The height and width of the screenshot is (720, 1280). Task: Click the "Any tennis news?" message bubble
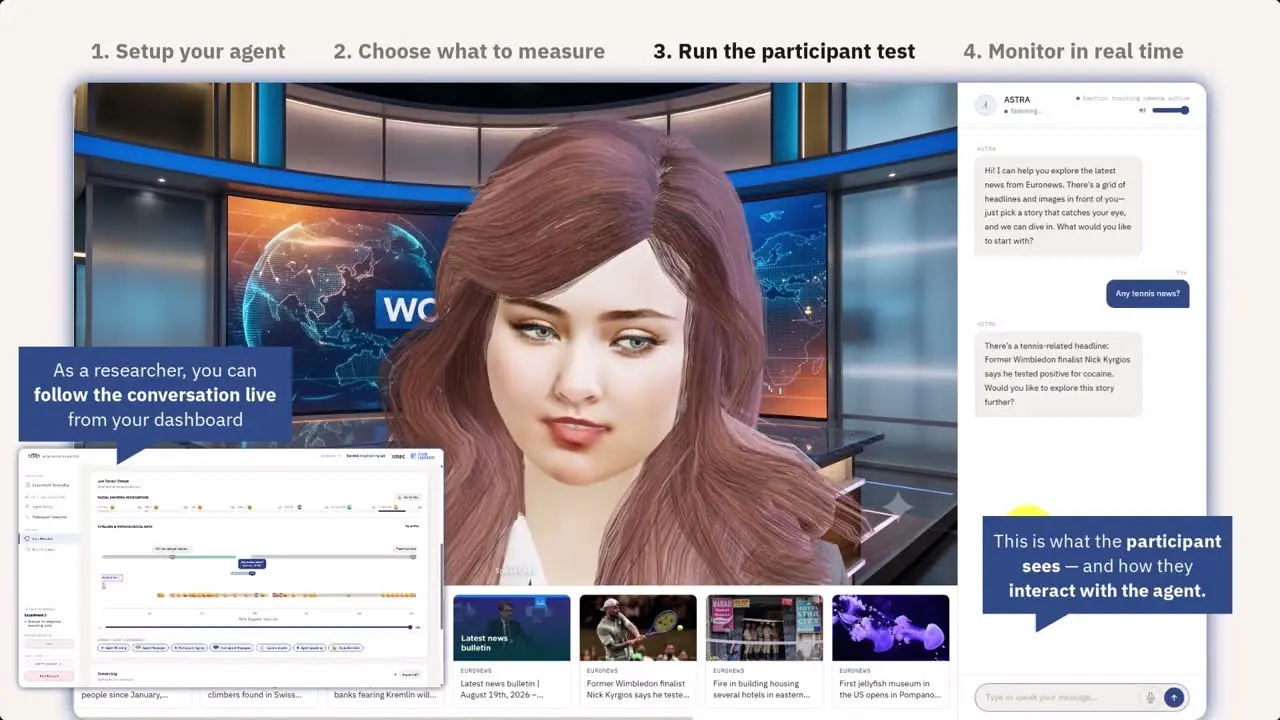pyautogui.click(x=1148, y=293)
